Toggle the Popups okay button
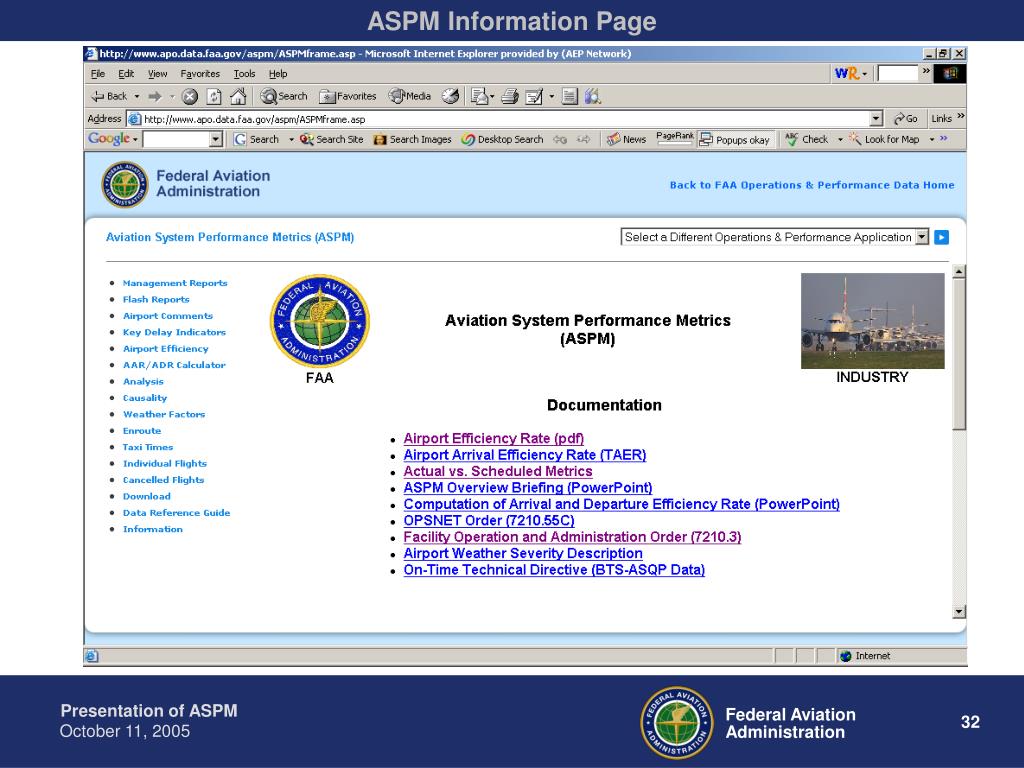 click(735, 139)
